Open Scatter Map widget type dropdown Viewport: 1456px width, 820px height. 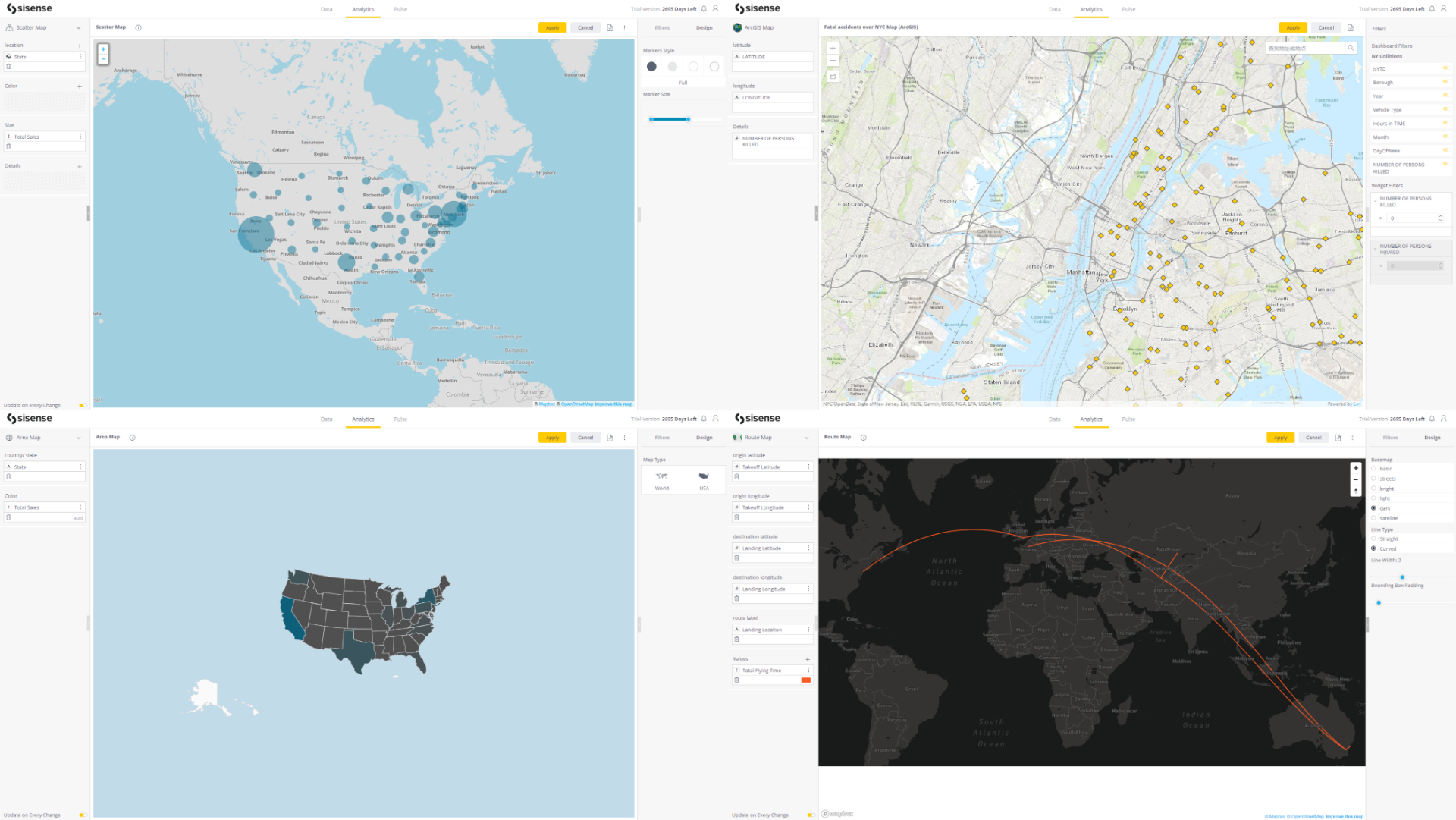pyautogui.click(x=78, y=28)
